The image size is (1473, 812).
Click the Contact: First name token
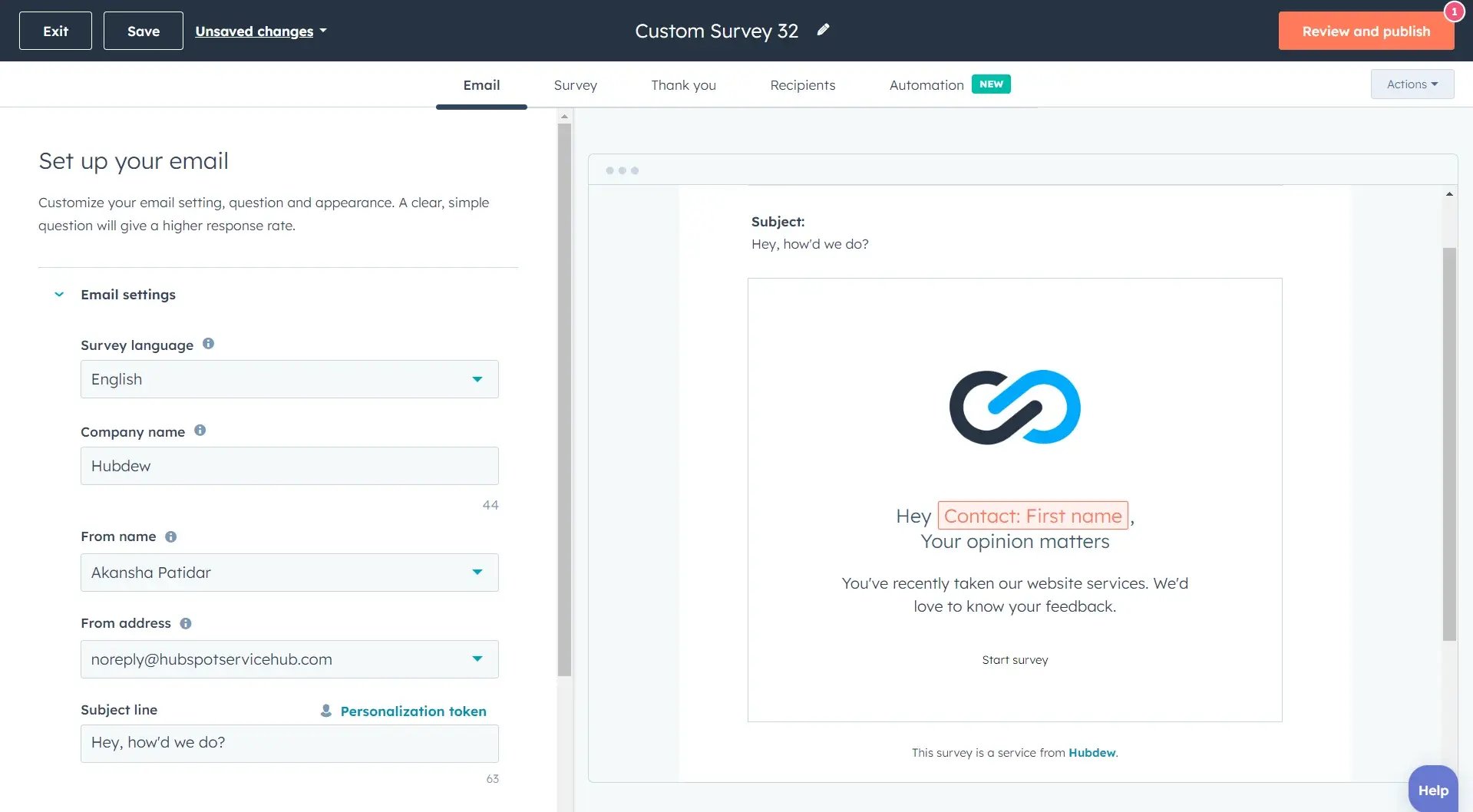point(1032,516)
